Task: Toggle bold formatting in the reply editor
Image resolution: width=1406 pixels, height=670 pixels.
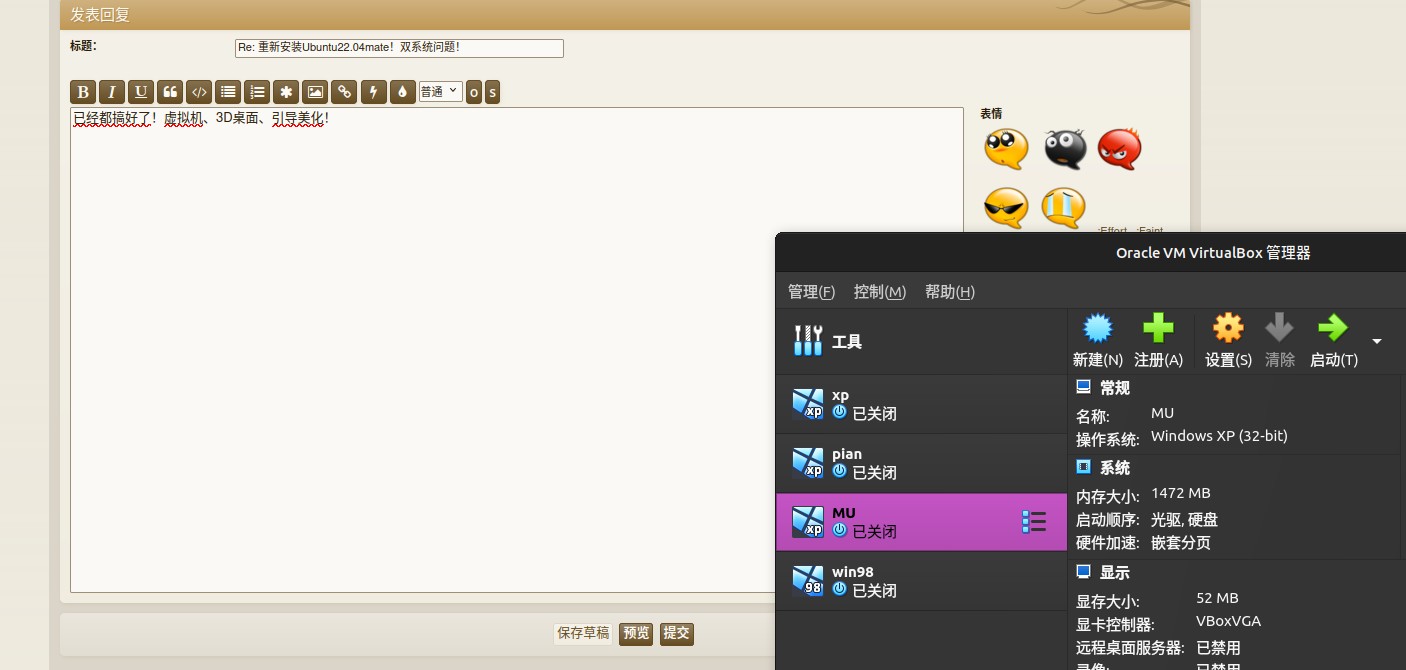Action: click(83, 92)
